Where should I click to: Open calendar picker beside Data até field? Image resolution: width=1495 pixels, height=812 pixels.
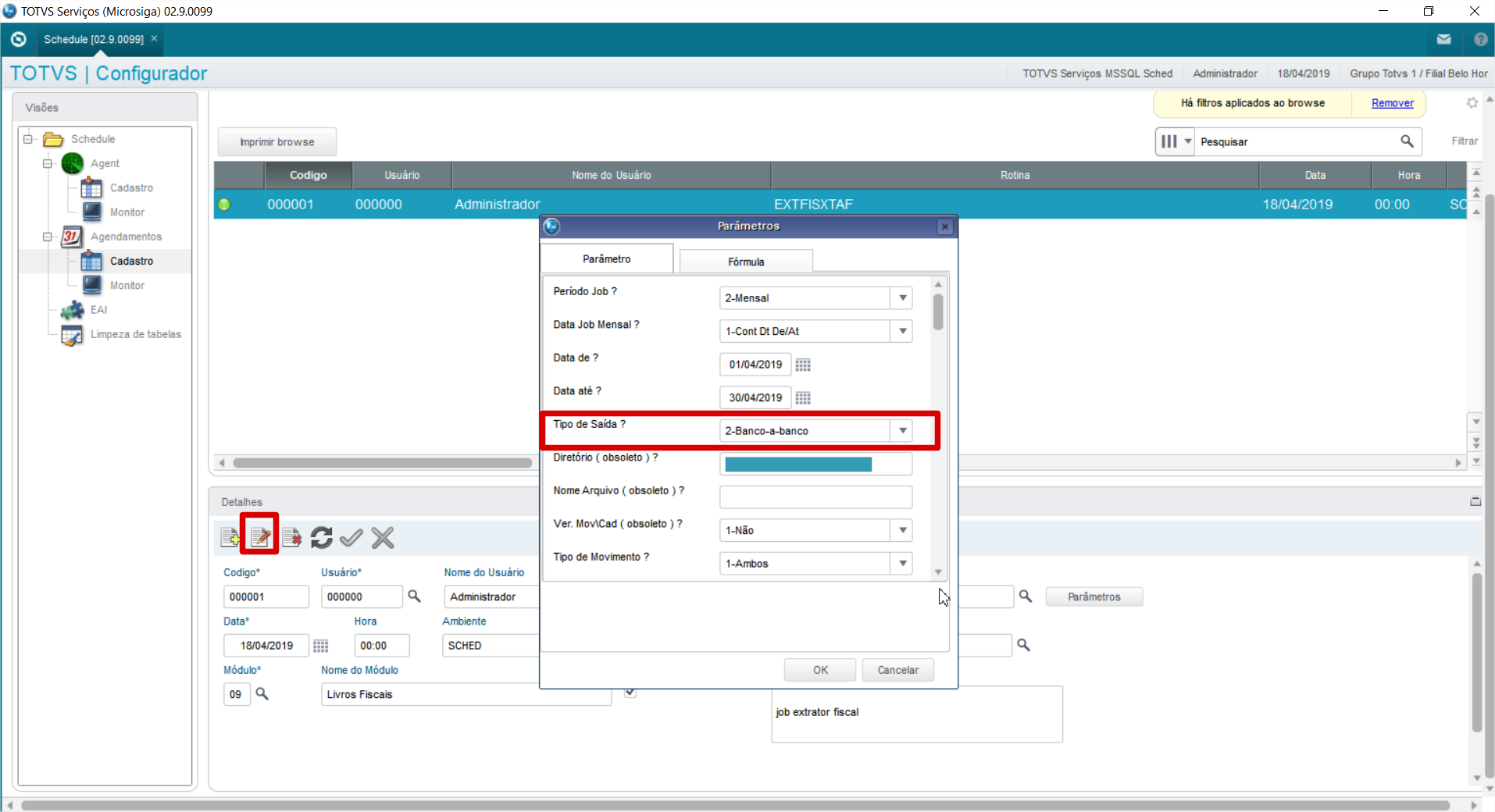coord(803,398)
